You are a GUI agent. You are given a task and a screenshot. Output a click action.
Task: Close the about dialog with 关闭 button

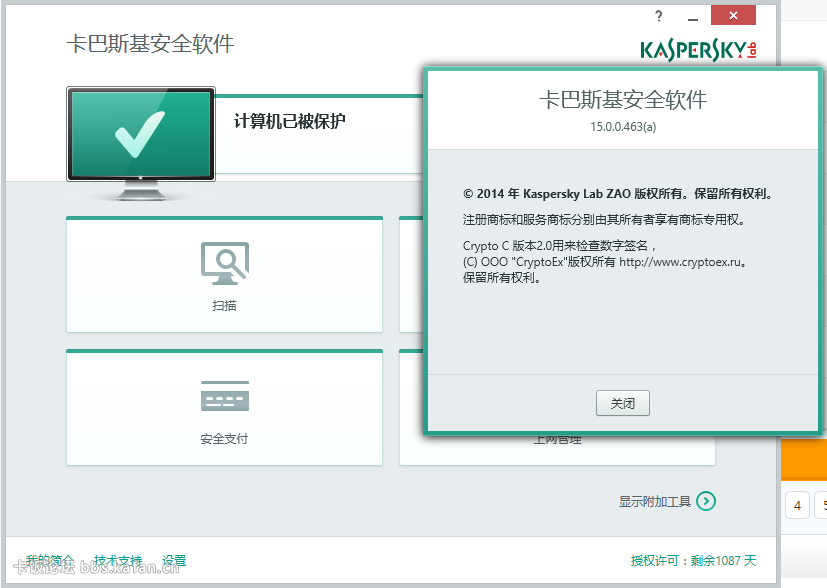click(623, 403)
